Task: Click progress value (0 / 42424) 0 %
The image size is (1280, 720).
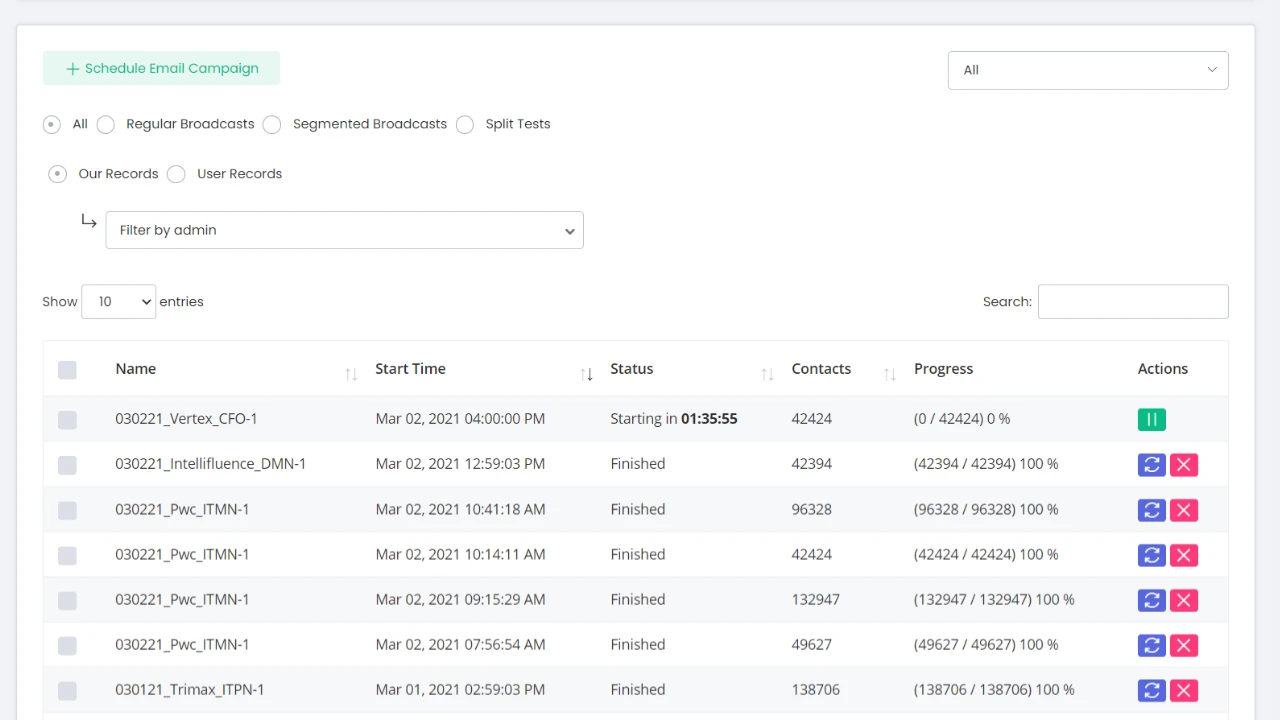Action: (962, 419)
